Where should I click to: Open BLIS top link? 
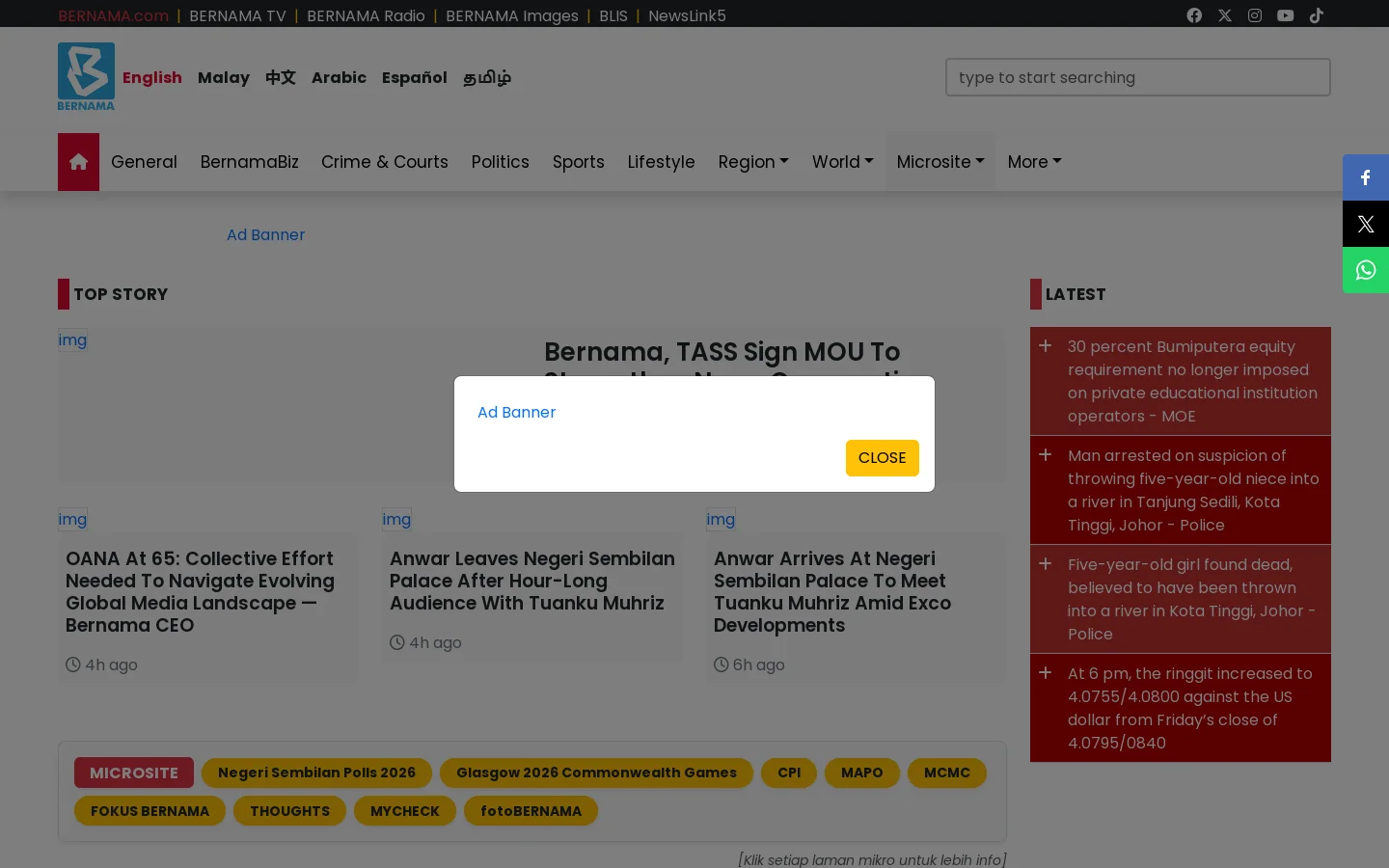pos(613,15)
